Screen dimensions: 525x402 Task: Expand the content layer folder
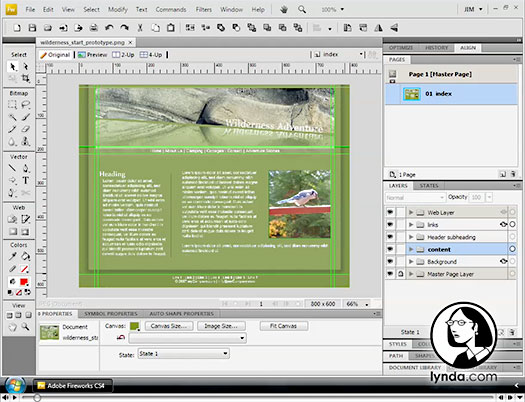(411, 249)
